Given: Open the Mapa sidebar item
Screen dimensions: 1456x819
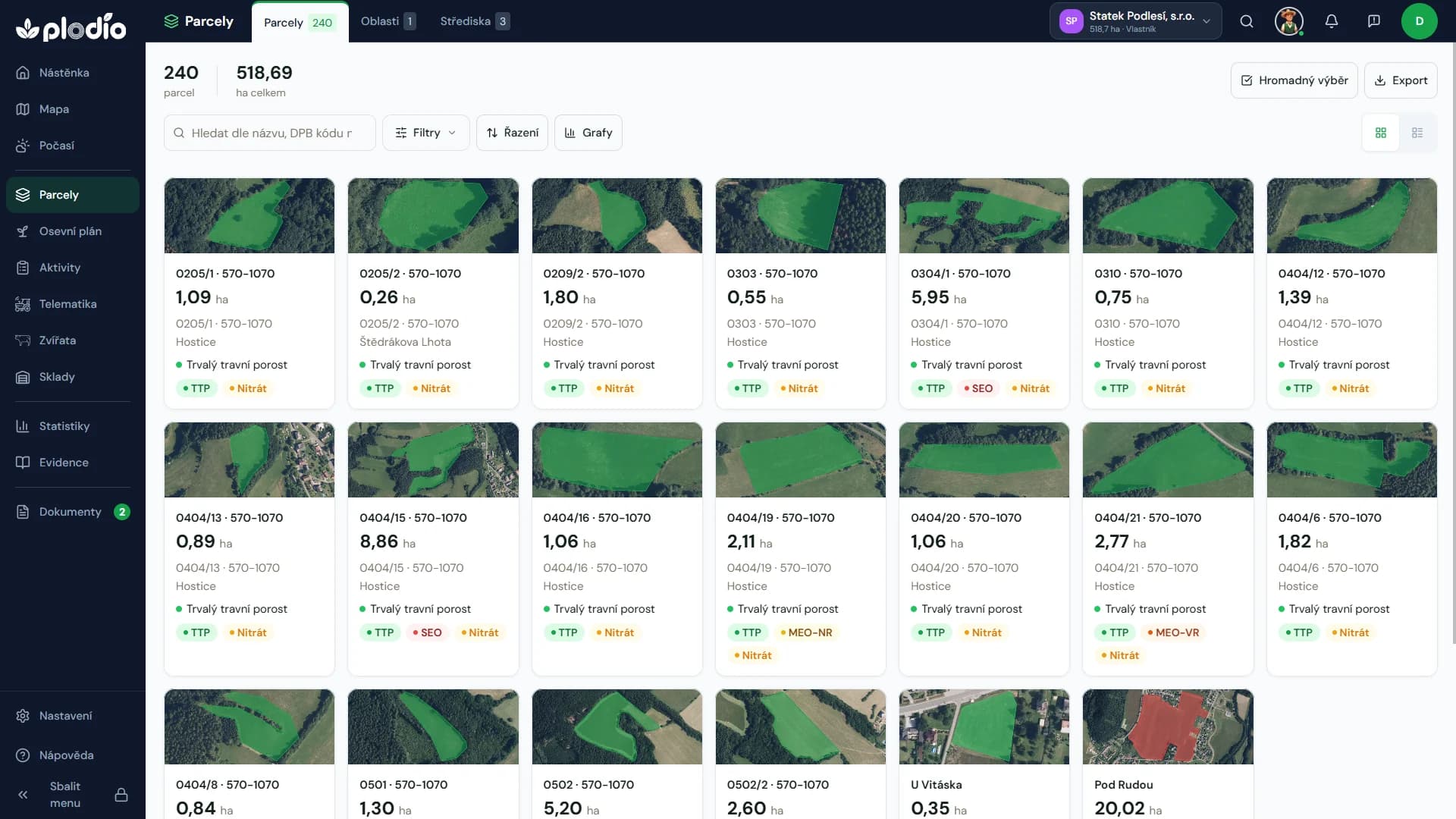Looking at the screenshot, I should click(x=73, y=109).
